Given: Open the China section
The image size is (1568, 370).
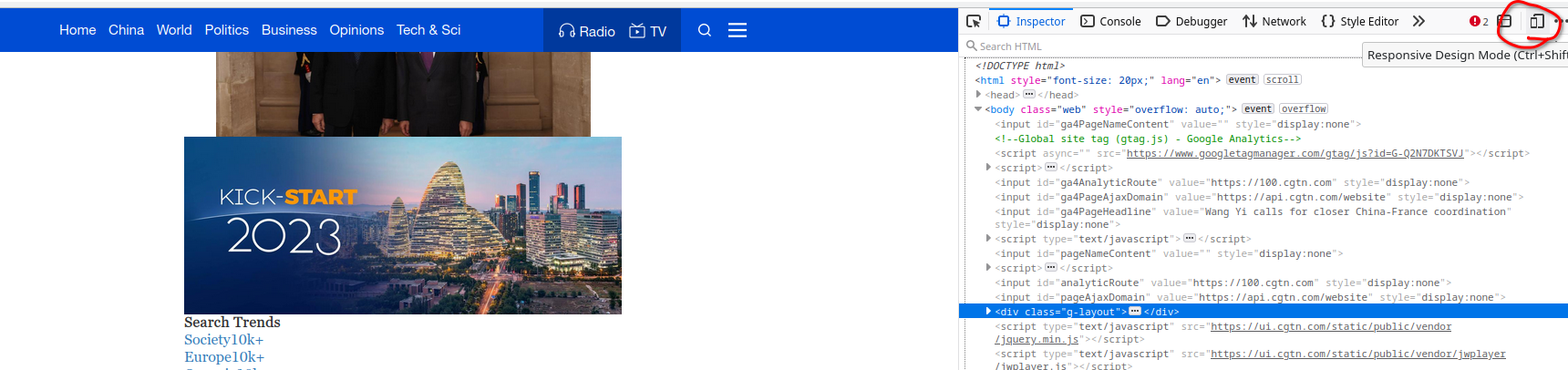Looking at the screenshot, I should (126, 30).
